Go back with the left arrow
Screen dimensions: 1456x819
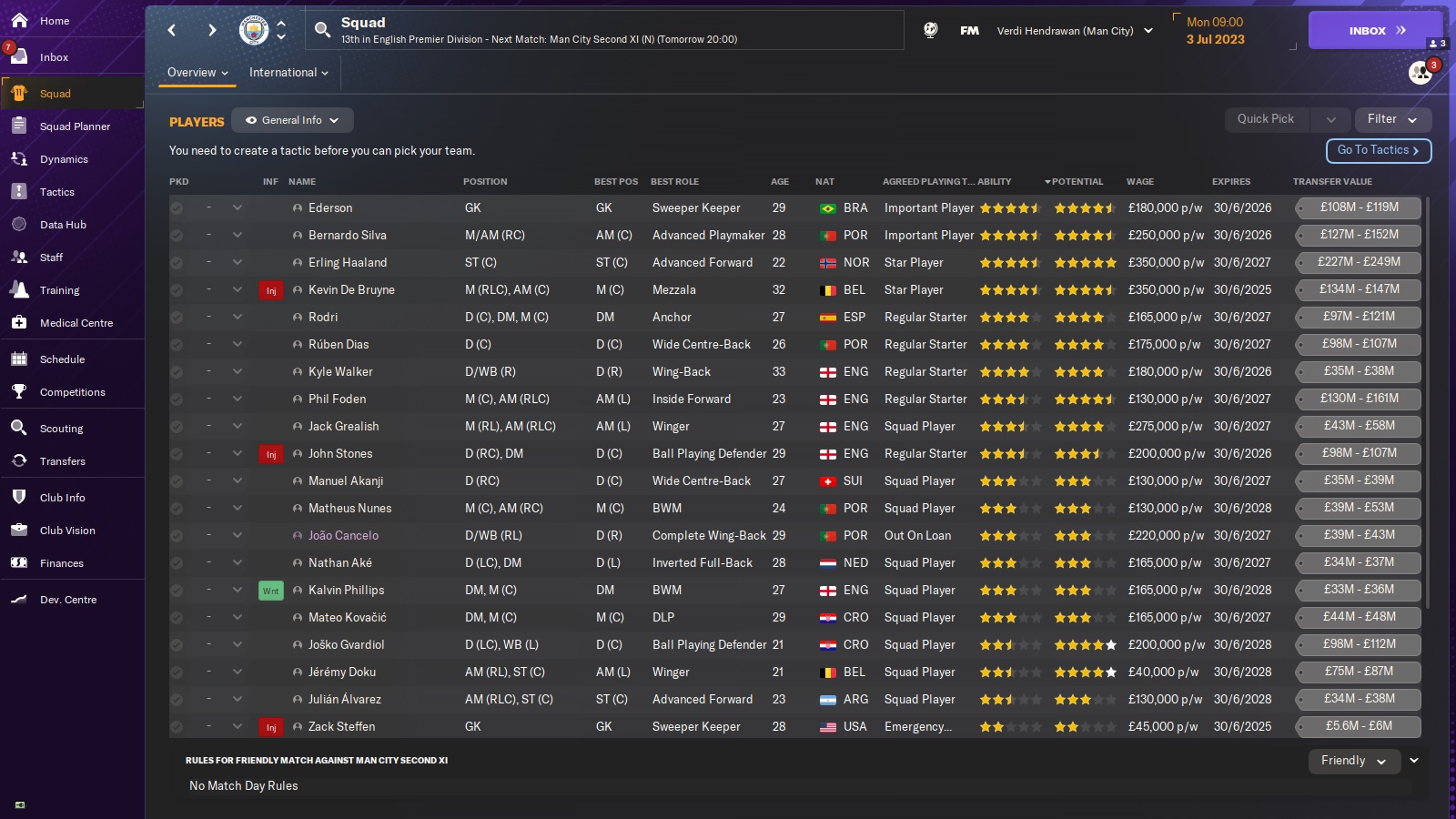pos(172,30)
